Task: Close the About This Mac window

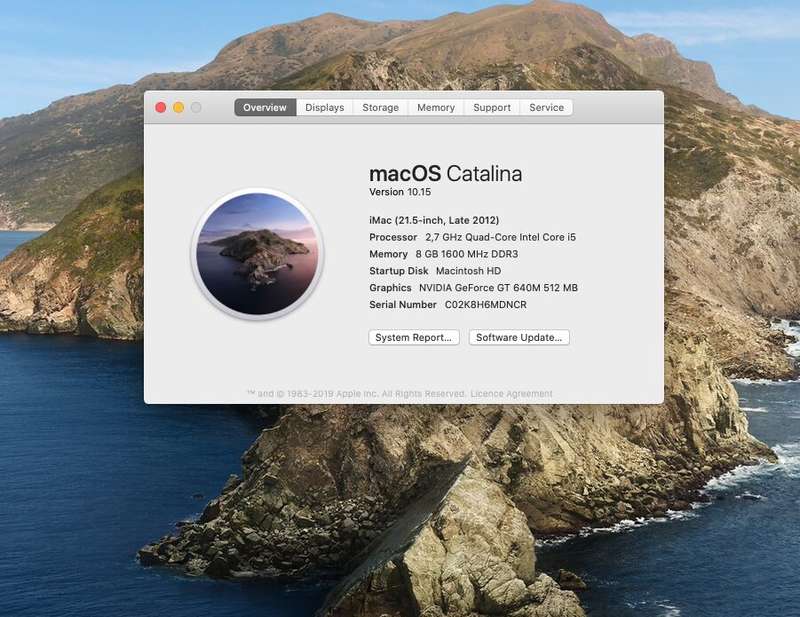Action: coord(161,108)
